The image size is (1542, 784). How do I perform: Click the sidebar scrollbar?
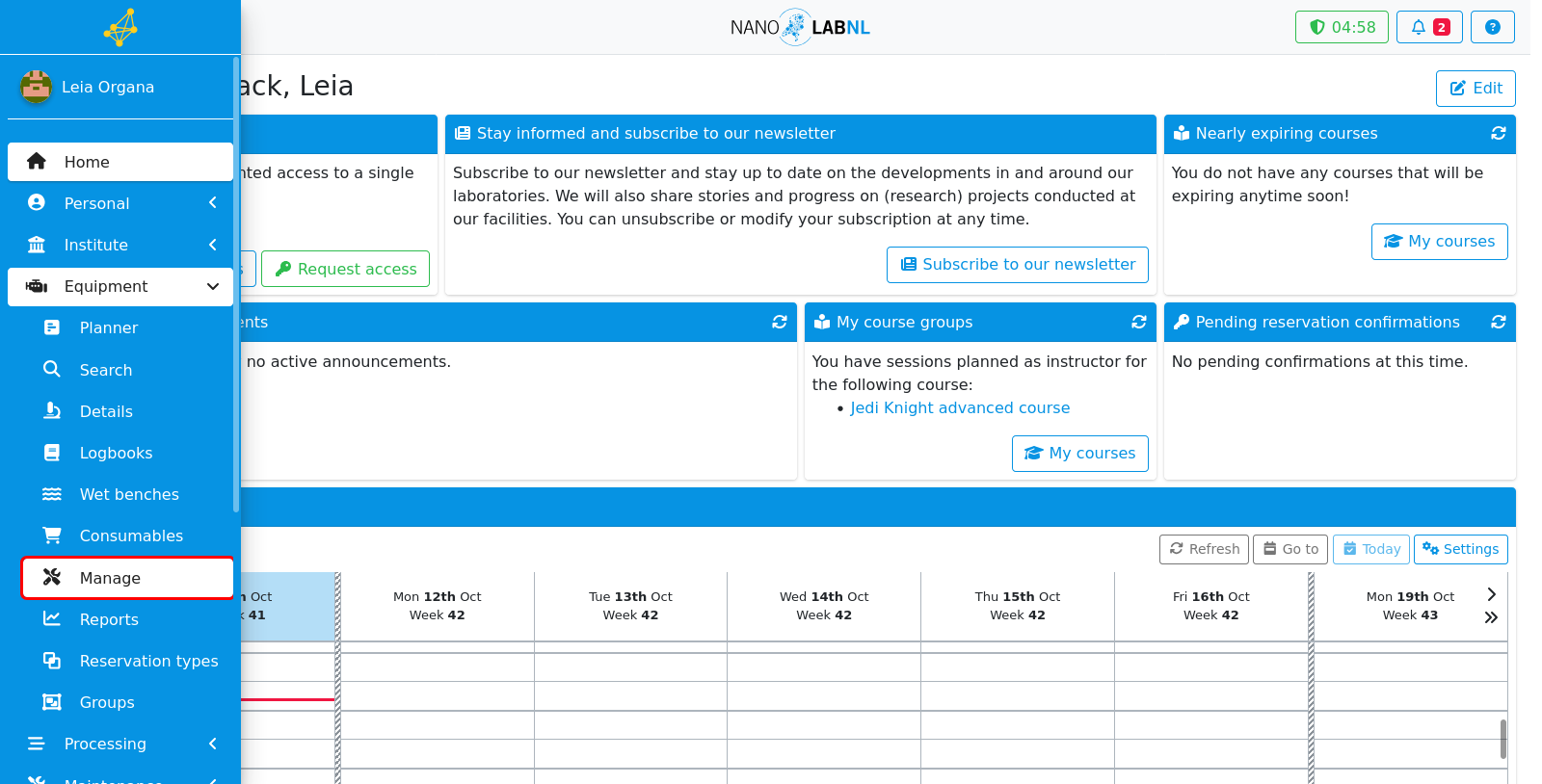[x=236, y=284]
